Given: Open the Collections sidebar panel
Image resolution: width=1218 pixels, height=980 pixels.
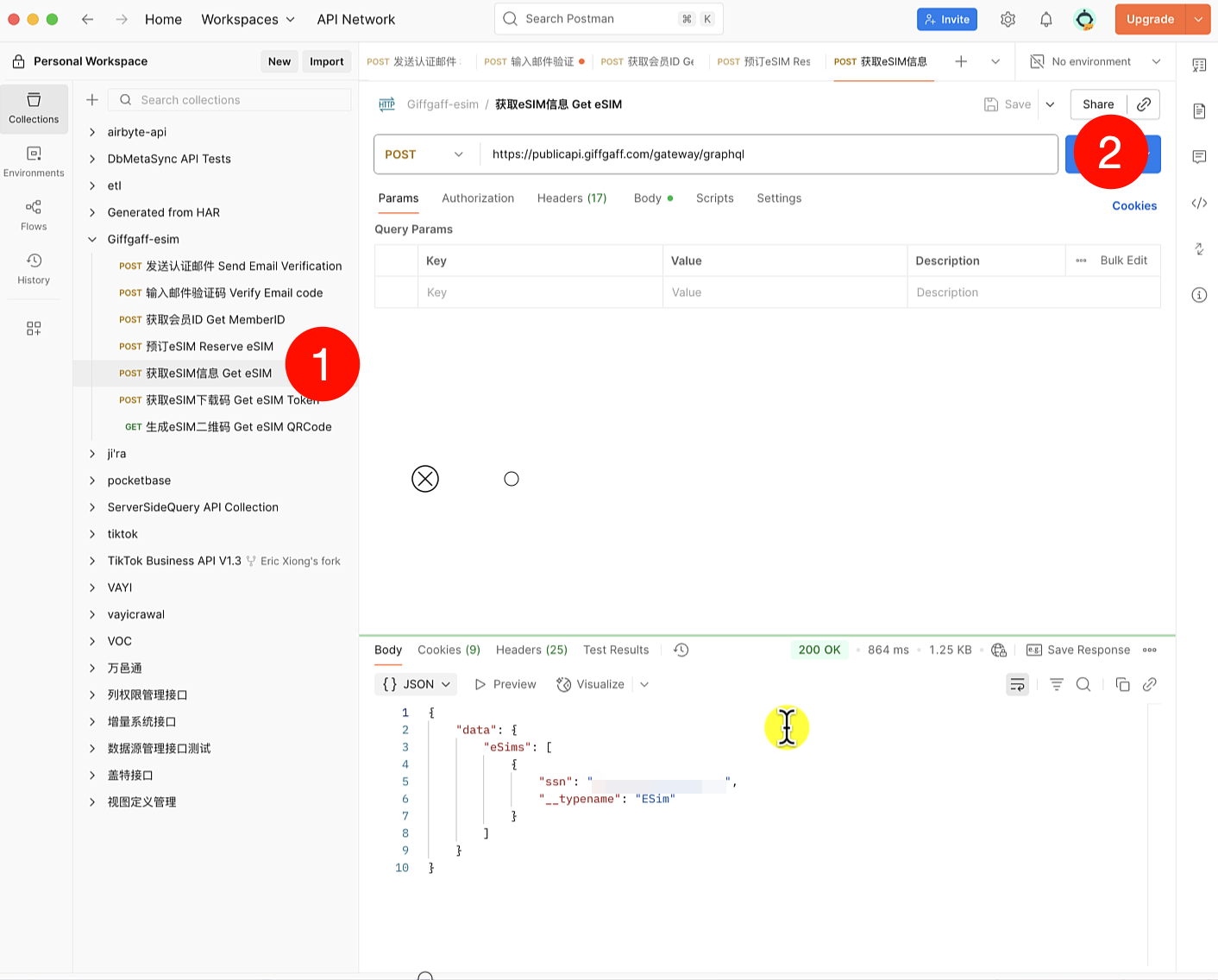Looking at the screenshot, I should coord(34,109).
